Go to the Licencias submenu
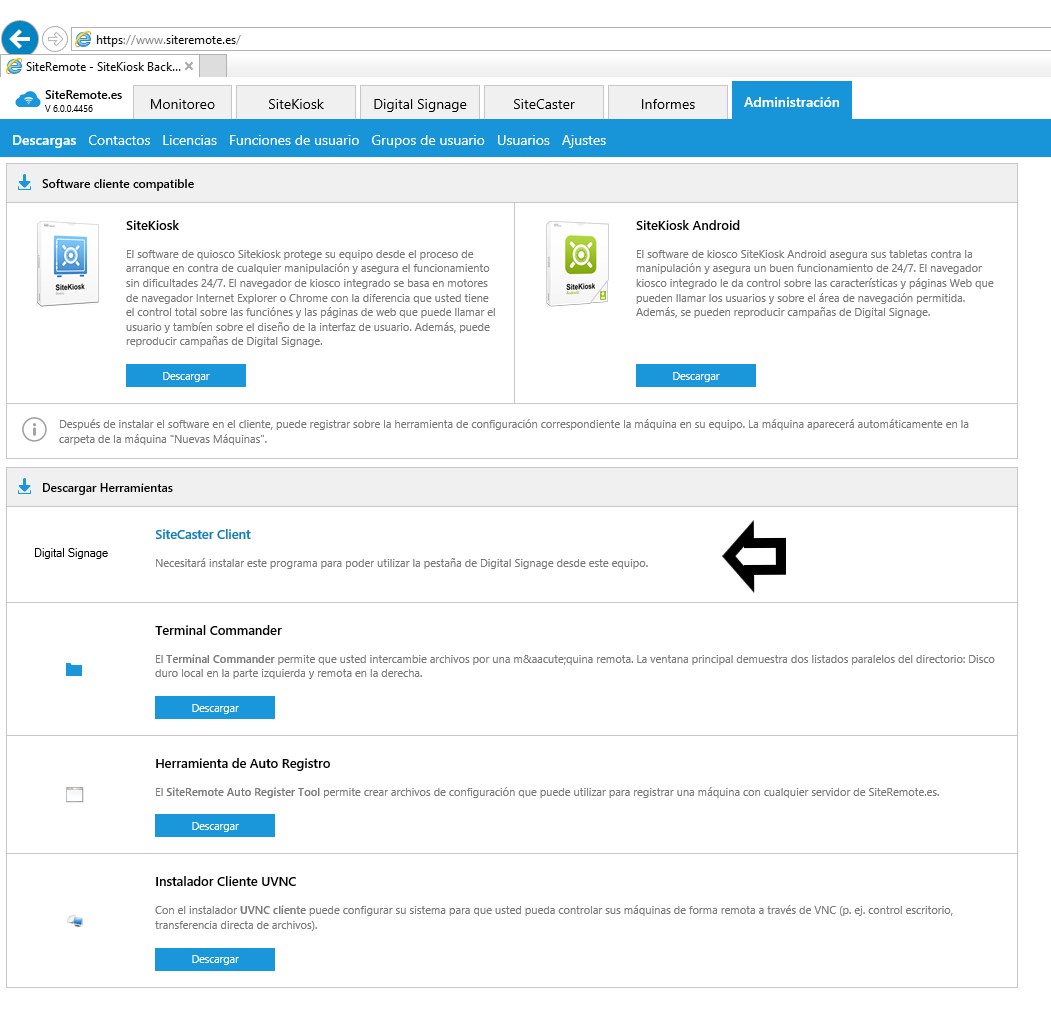Image resolution: width=1051 pixels, height=1010 pixels. point(189,140)
